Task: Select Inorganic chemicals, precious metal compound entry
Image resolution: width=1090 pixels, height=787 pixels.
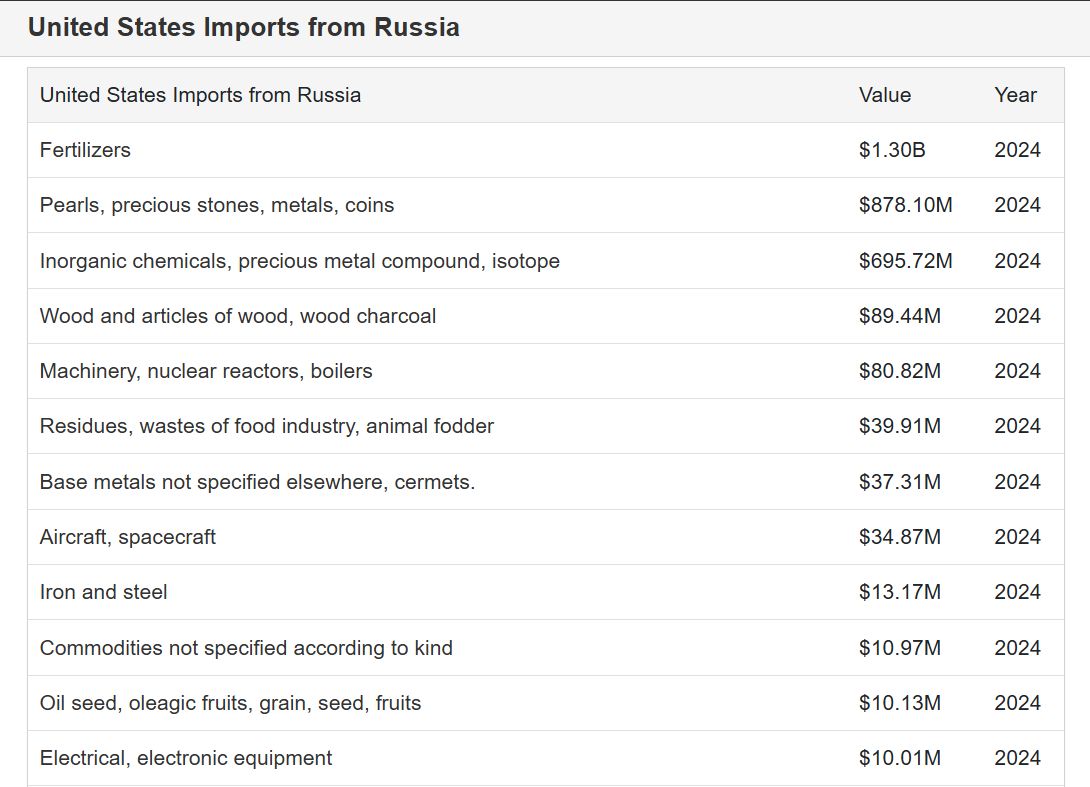Action: (x=299, y=261)
